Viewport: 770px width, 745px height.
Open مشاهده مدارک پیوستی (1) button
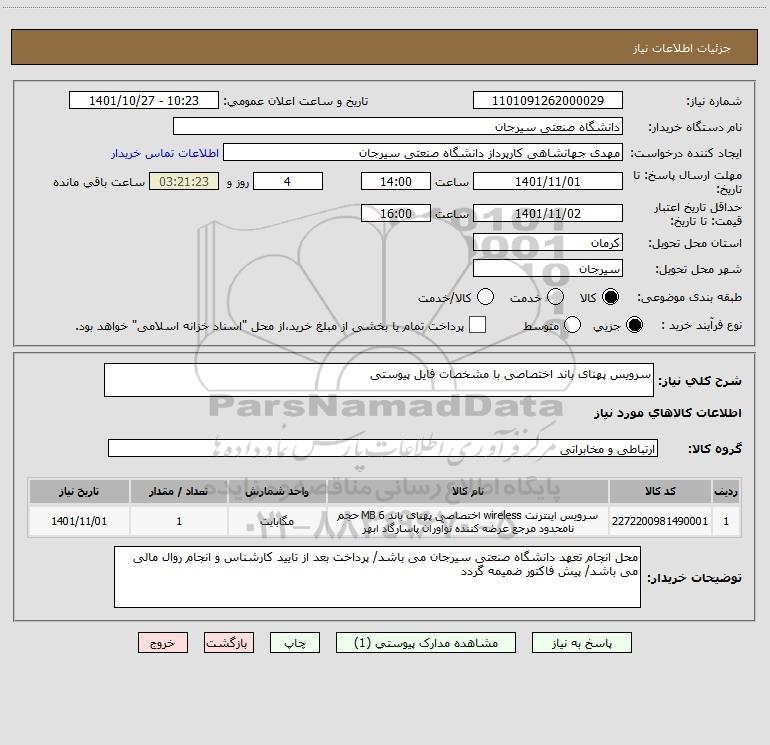426,643
